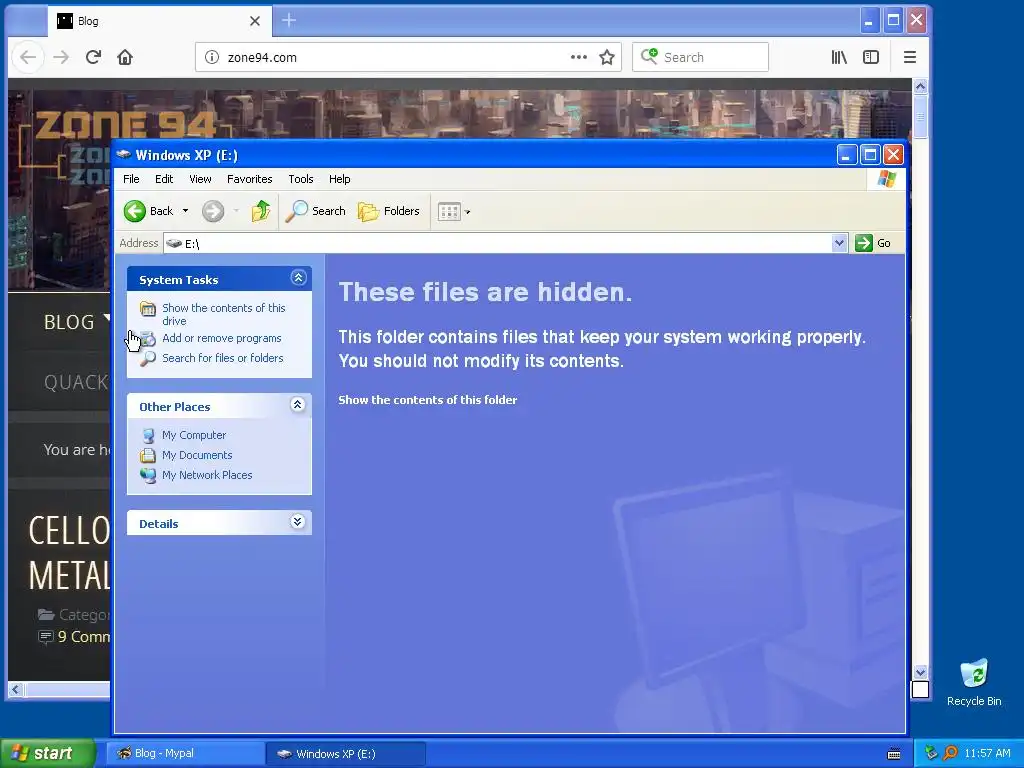Open the Explorer Search pane
The width and height of the screenshot is (1024, 768).
(x=315, y=211)
